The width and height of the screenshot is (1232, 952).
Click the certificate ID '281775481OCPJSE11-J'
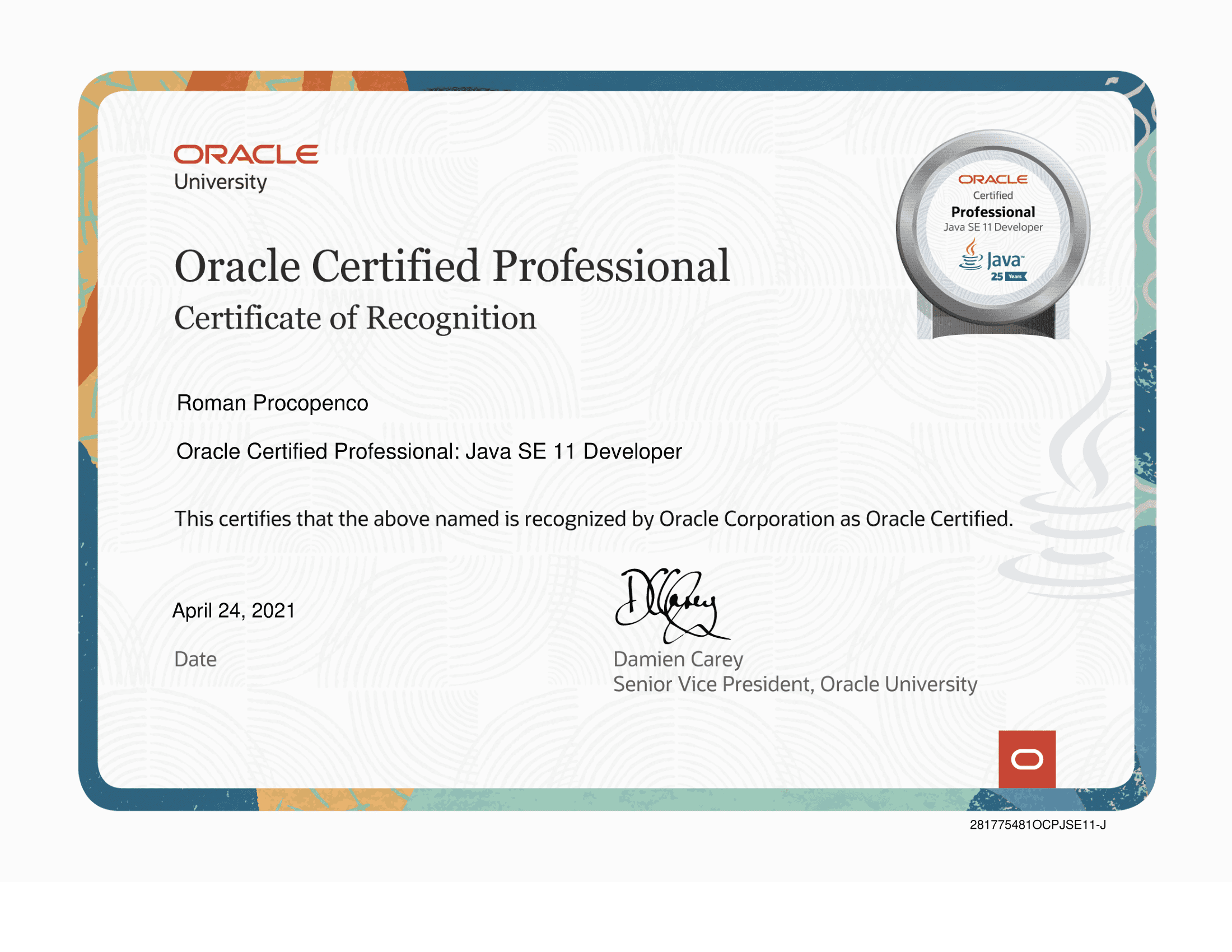[x=1037, y=825]
